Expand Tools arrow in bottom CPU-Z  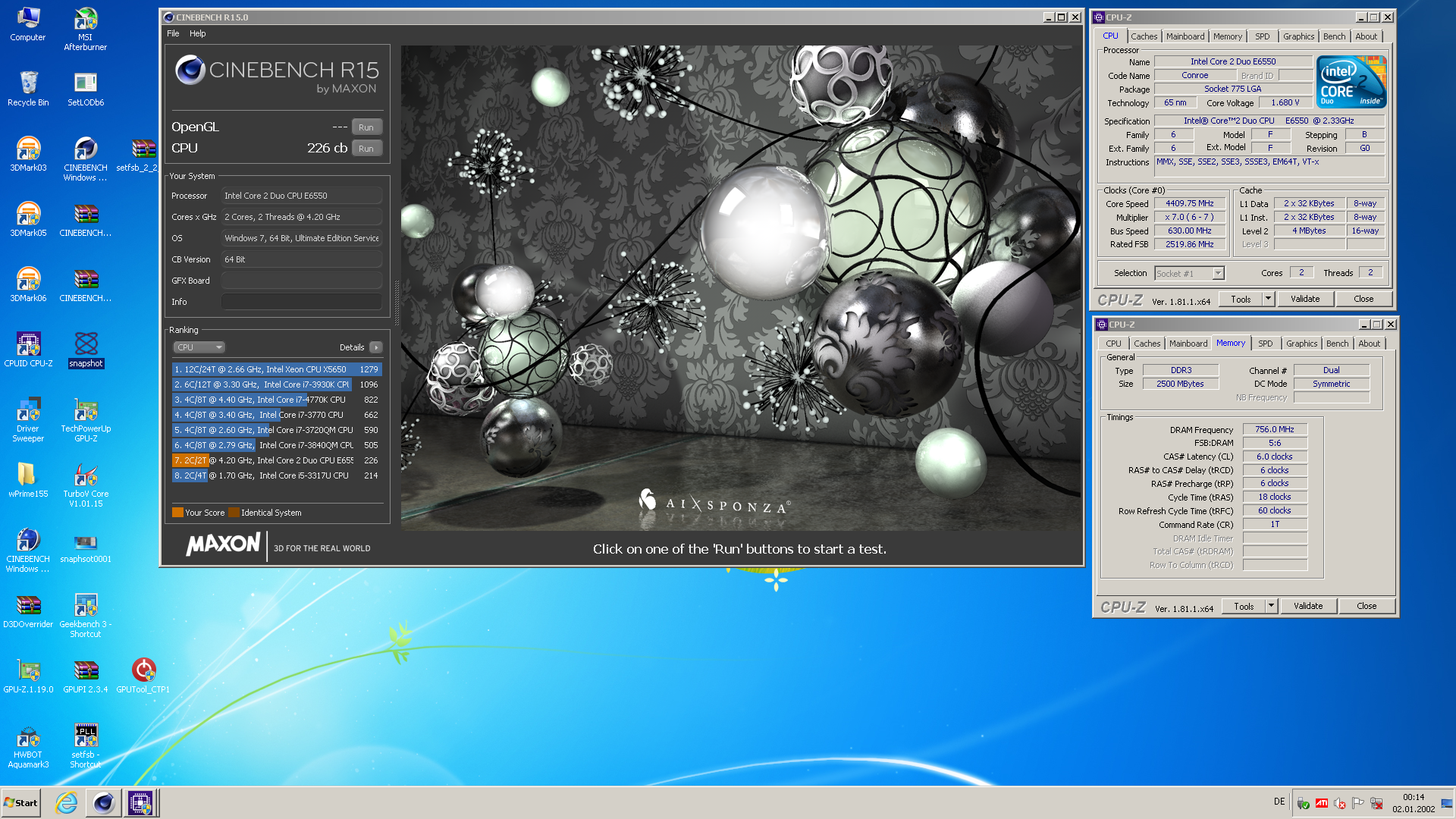pos(1271,607)
